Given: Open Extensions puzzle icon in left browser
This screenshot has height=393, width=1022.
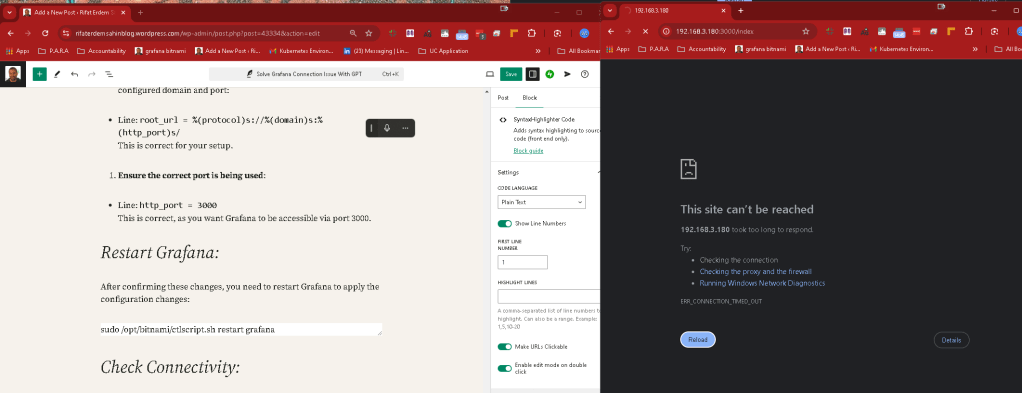Looking at the screenshot, I should coord(531,33).
